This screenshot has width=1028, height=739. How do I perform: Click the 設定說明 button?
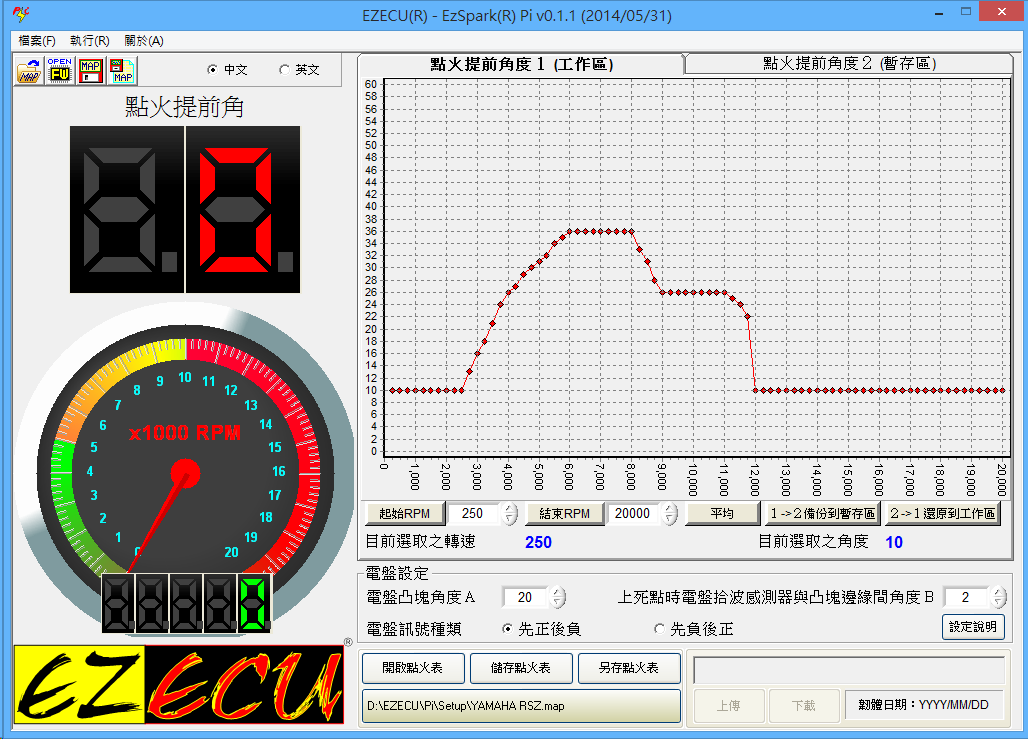(973, 627)
